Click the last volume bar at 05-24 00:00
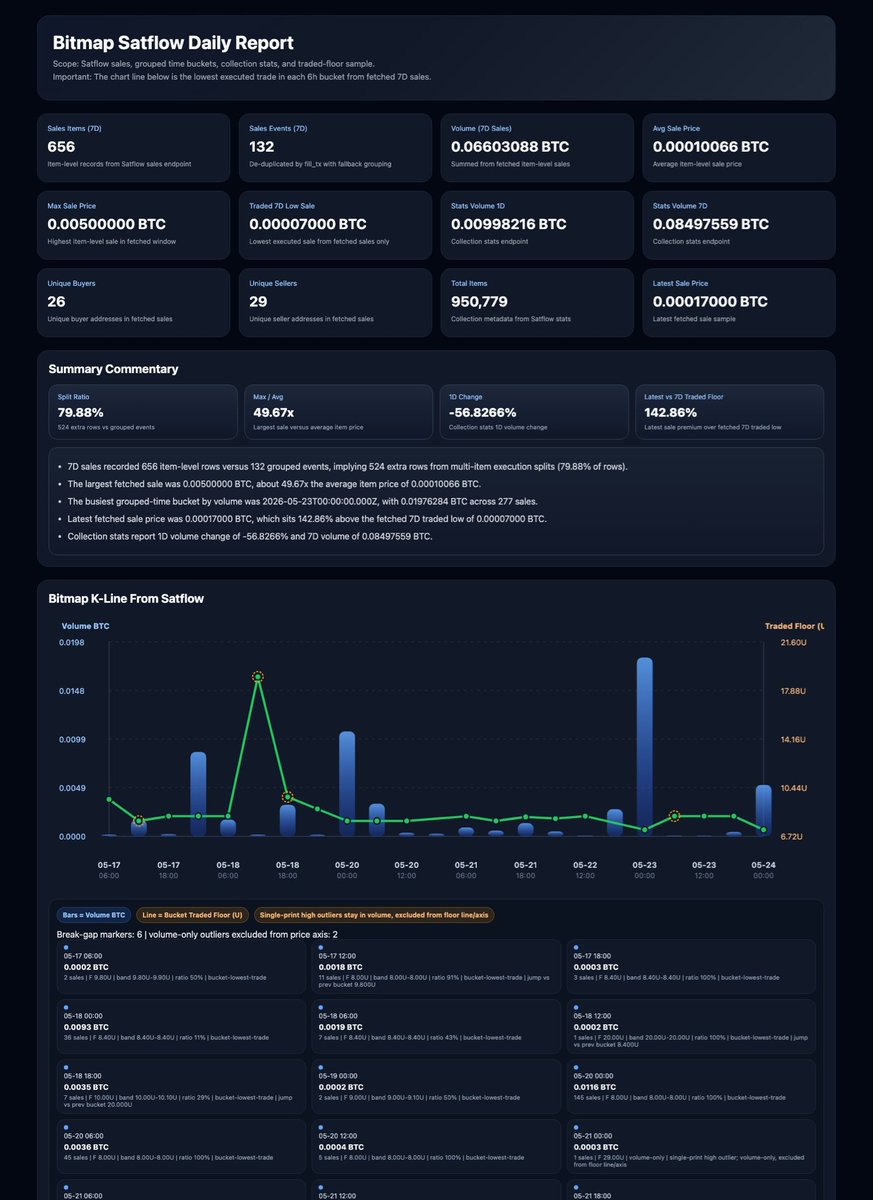The height and width of the screenshot is (1200, 873). pos(763,810)
